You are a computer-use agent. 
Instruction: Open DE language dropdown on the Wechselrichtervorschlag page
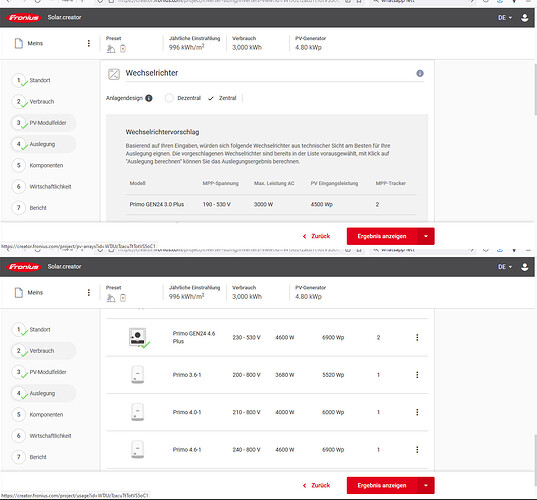505,17
